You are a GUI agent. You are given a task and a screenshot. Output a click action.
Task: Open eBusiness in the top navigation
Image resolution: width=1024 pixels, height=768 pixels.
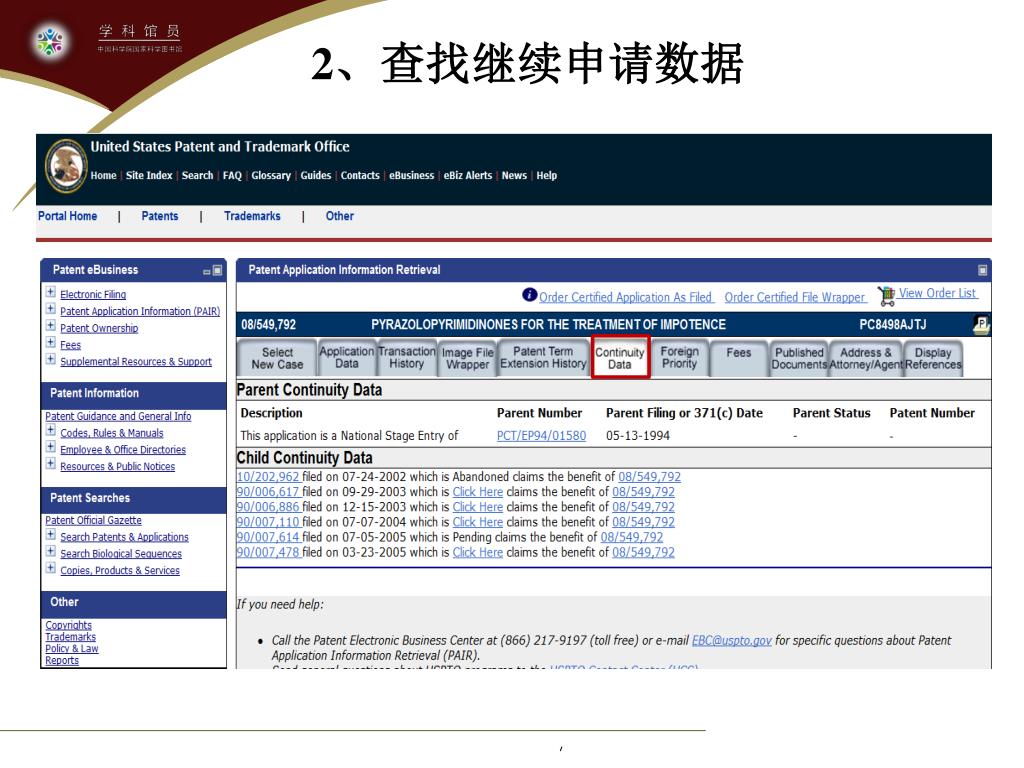[411, 176]
